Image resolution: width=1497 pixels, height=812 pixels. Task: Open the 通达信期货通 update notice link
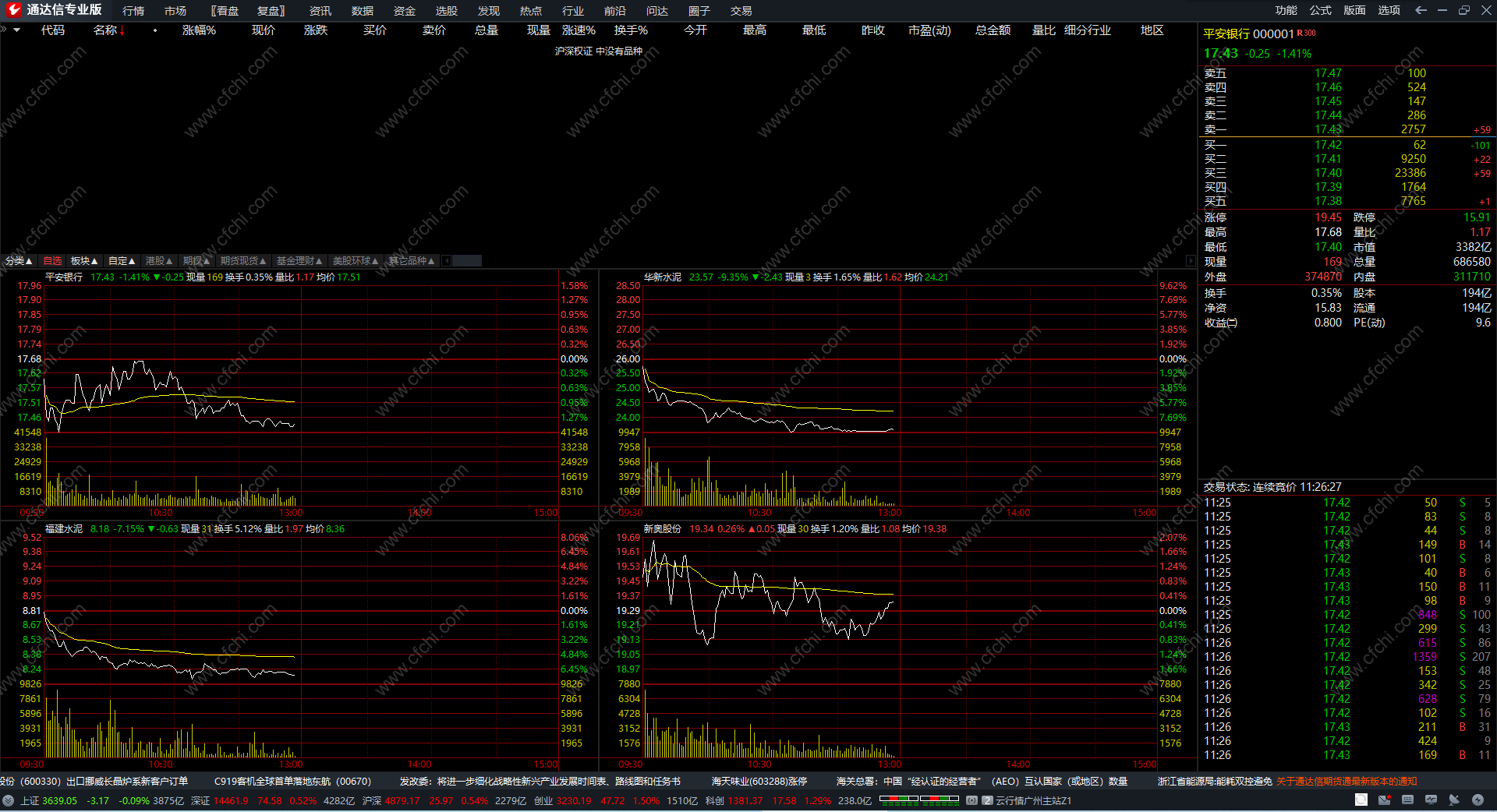1347,781
